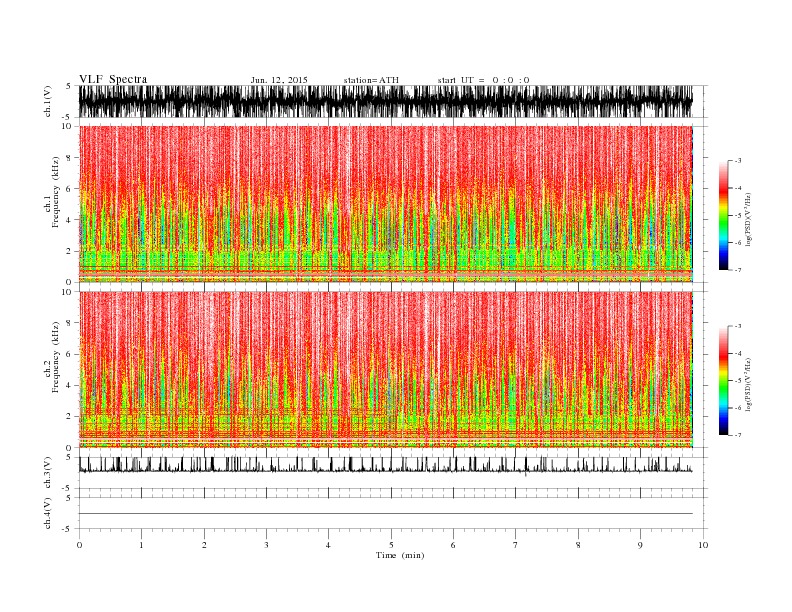792x612 pixels.
Task: Click the '4' kHz tick of ch.1 spectrogram
Action: (69, 220)
